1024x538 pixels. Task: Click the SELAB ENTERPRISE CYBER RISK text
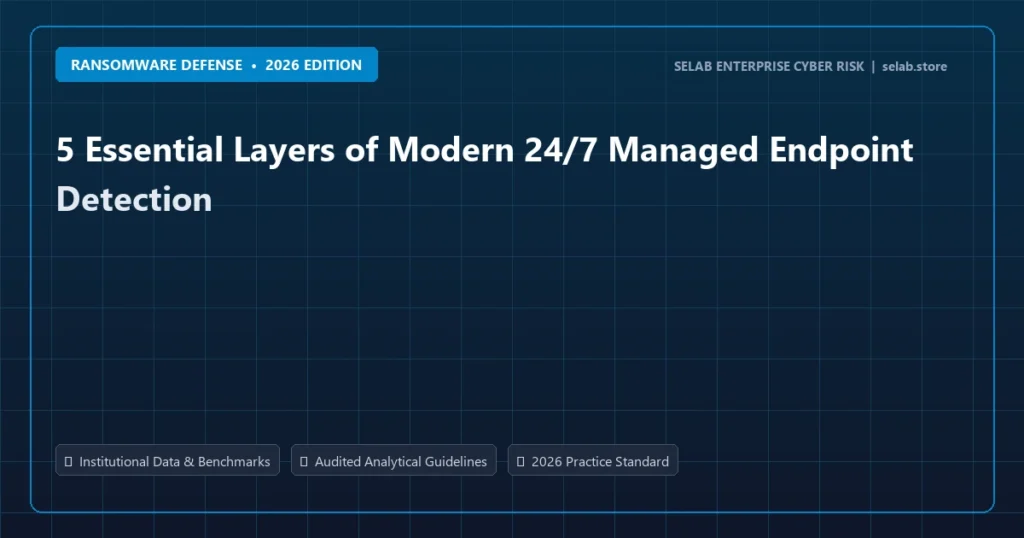pos(769,67)
